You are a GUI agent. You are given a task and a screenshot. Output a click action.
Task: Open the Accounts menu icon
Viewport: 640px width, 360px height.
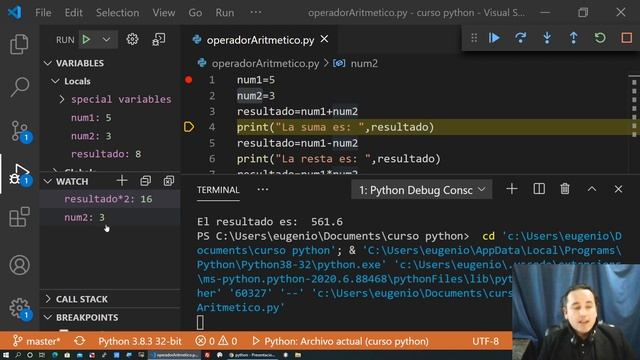tap(19, 265)
